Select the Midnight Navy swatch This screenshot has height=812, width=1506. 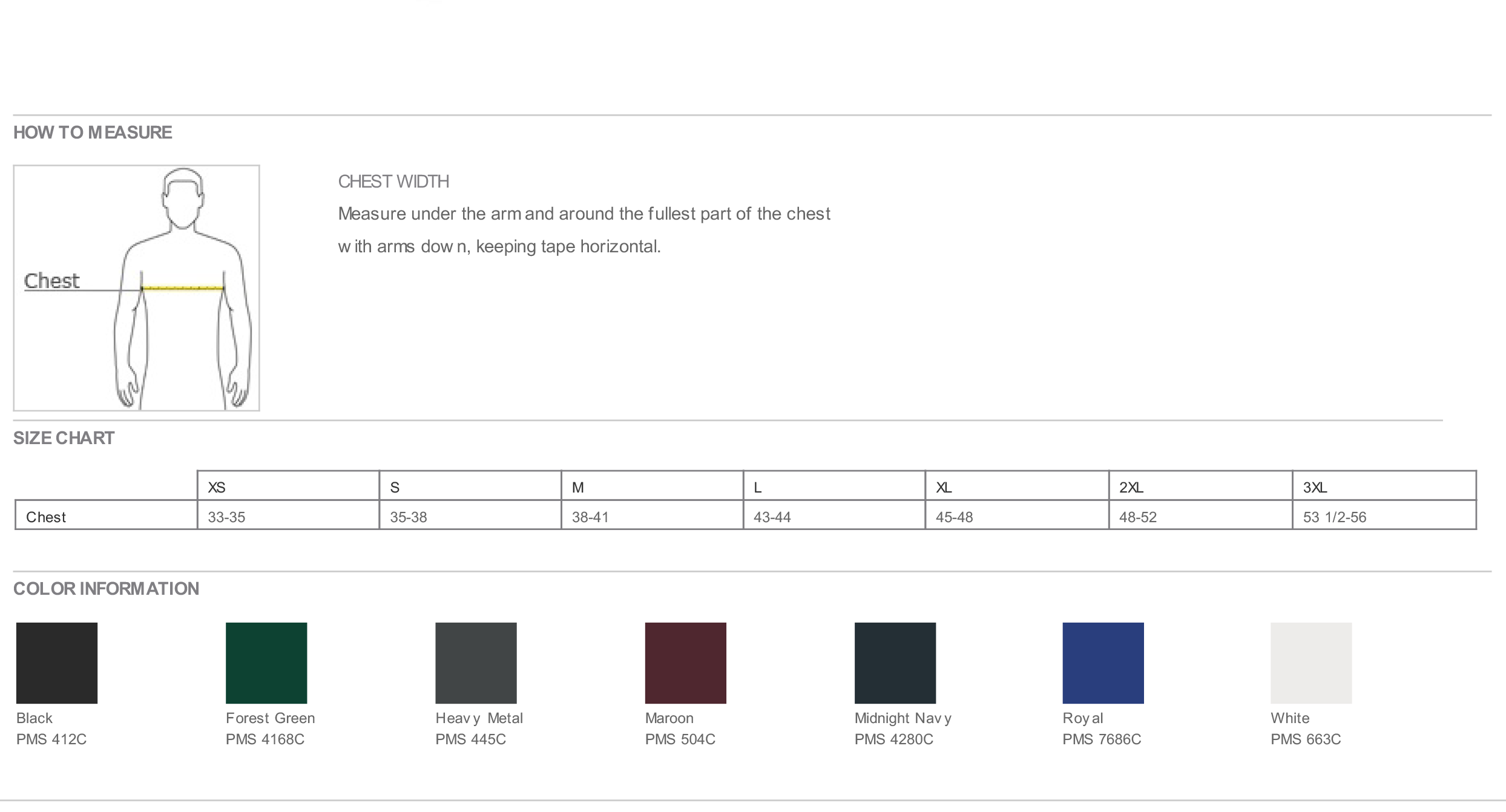[x=895, y=663]
